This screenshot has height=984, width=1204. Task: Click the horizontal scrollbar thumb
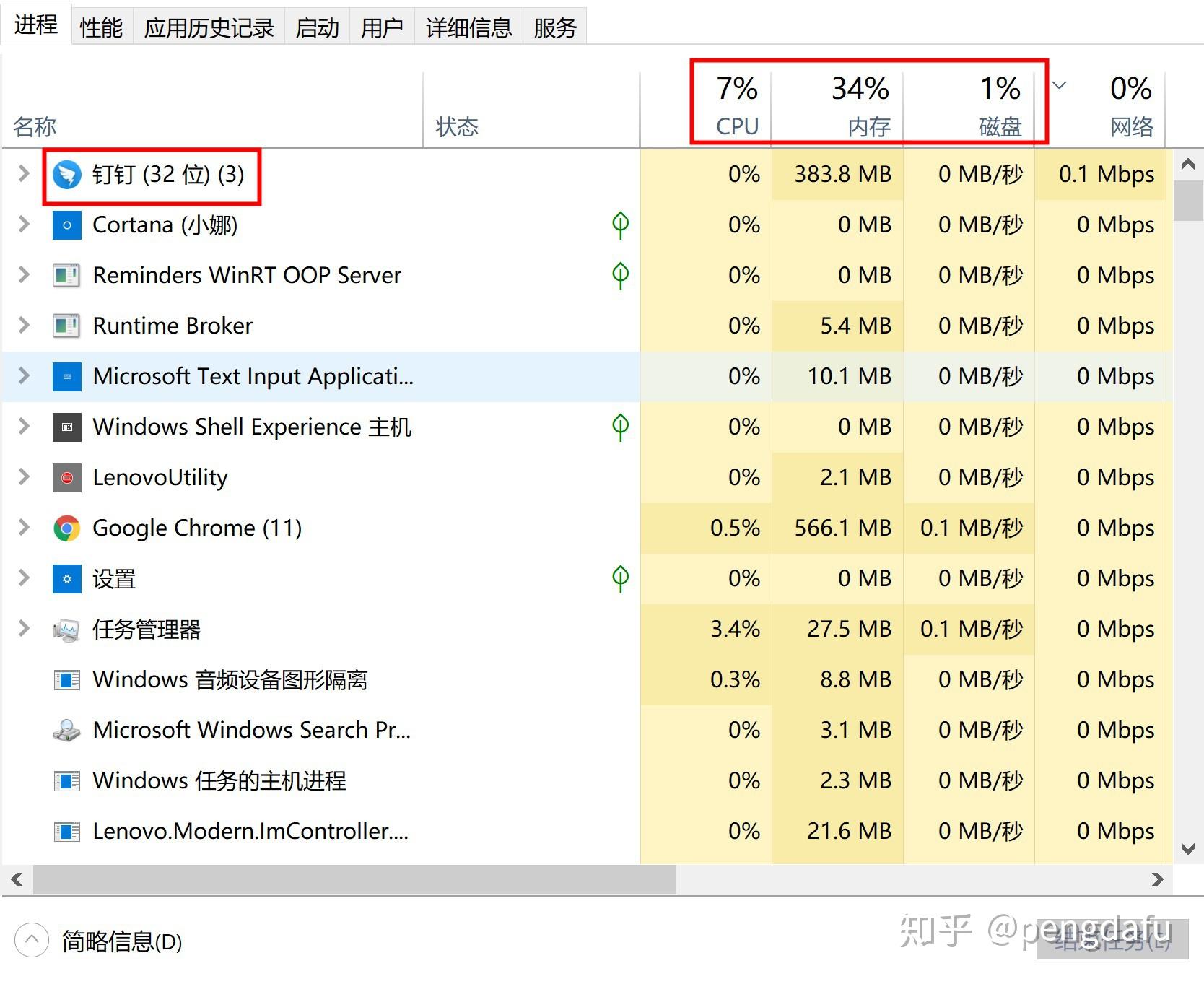(x=354, y=879)
